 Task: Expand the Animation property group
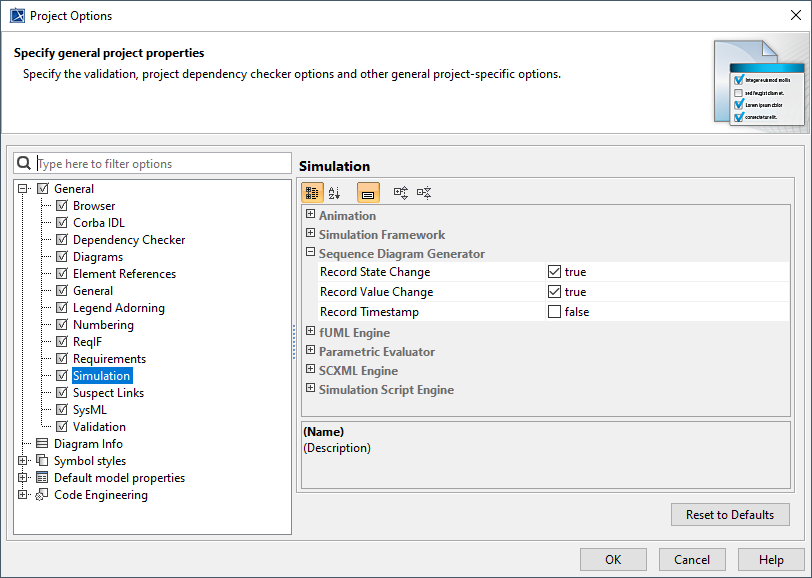tap(310, 215)
